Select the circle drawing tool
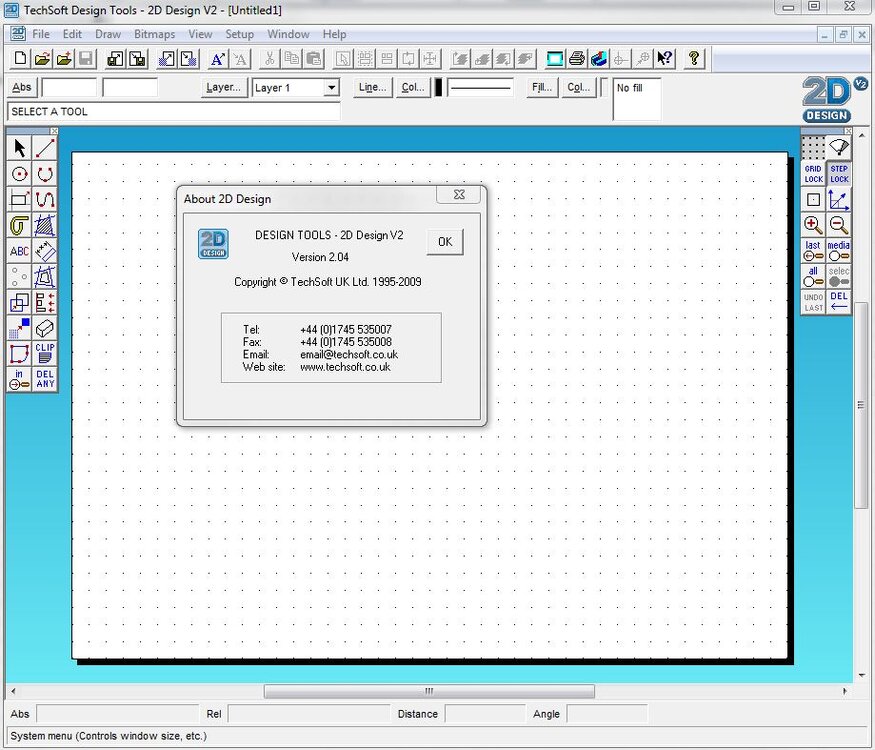The image size is (875, 750). [20, 174]
